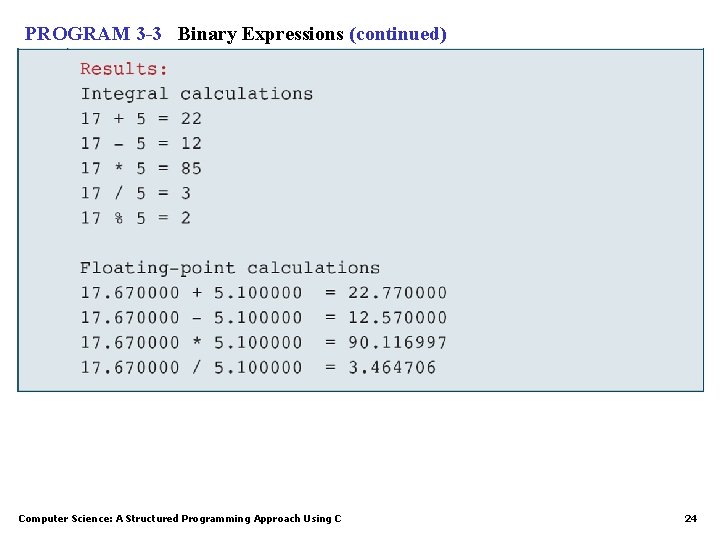Select the 'Integral calculations' line
The width and height of the screenshot is (720, 540).
tap(197, 94)
